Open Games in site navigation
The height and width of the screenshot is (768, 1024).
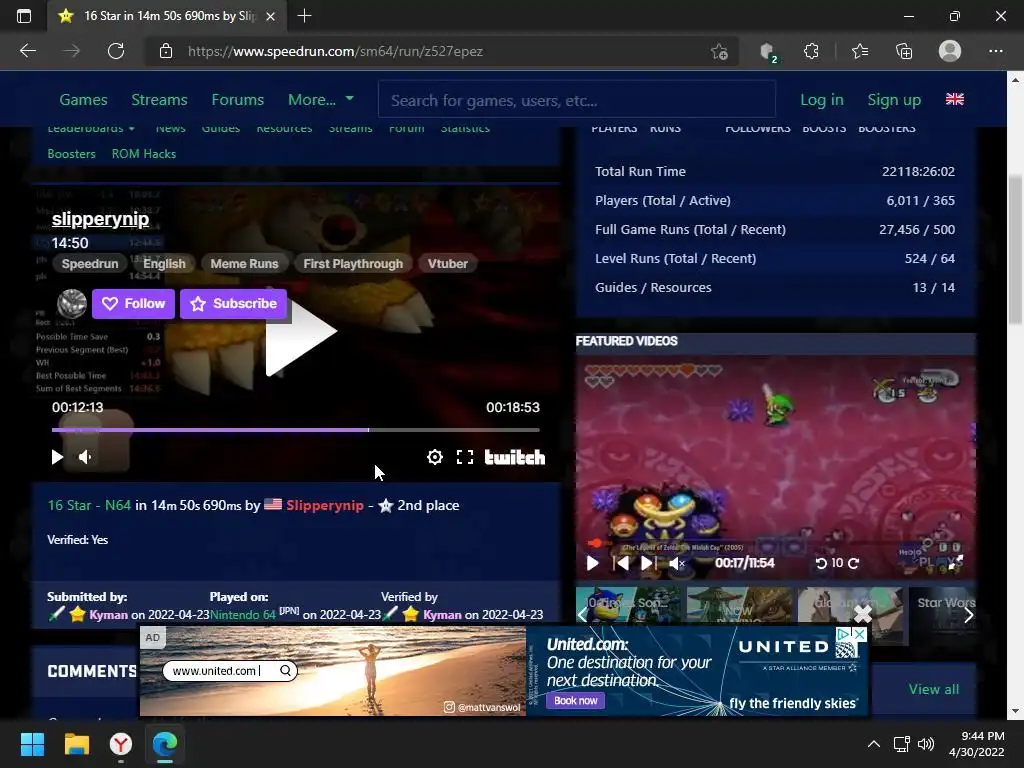click(x=84, y=100)
